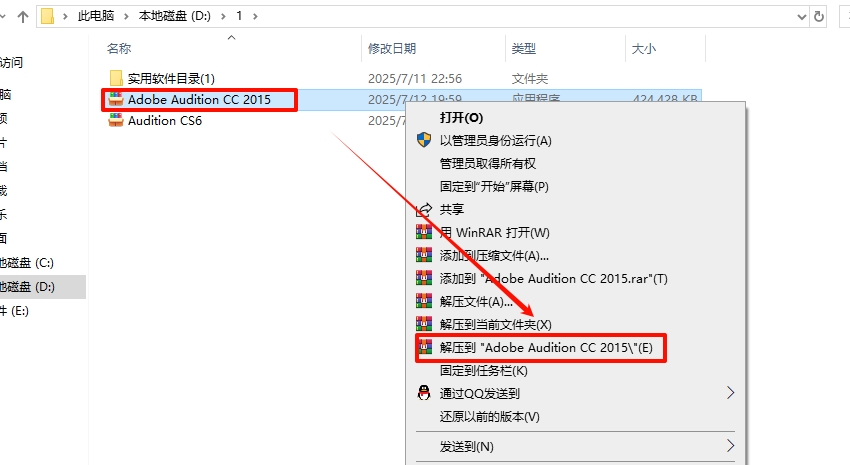
Task: Refresh the folder with the refresh button
Action: [819, 17]
